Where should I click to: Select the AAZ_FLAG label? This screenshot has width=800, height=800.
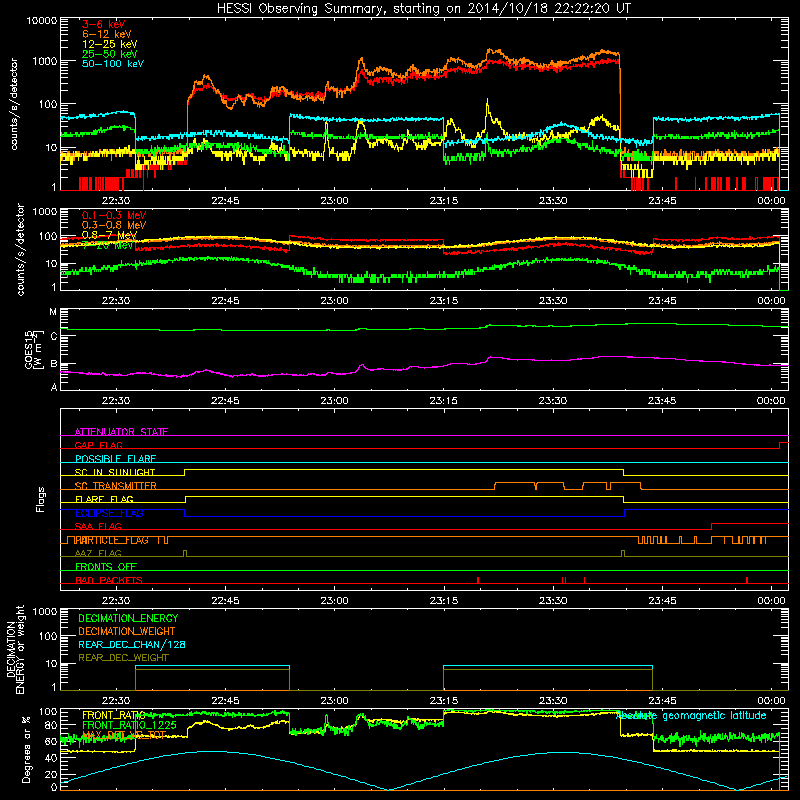click(x=98, y=553)
